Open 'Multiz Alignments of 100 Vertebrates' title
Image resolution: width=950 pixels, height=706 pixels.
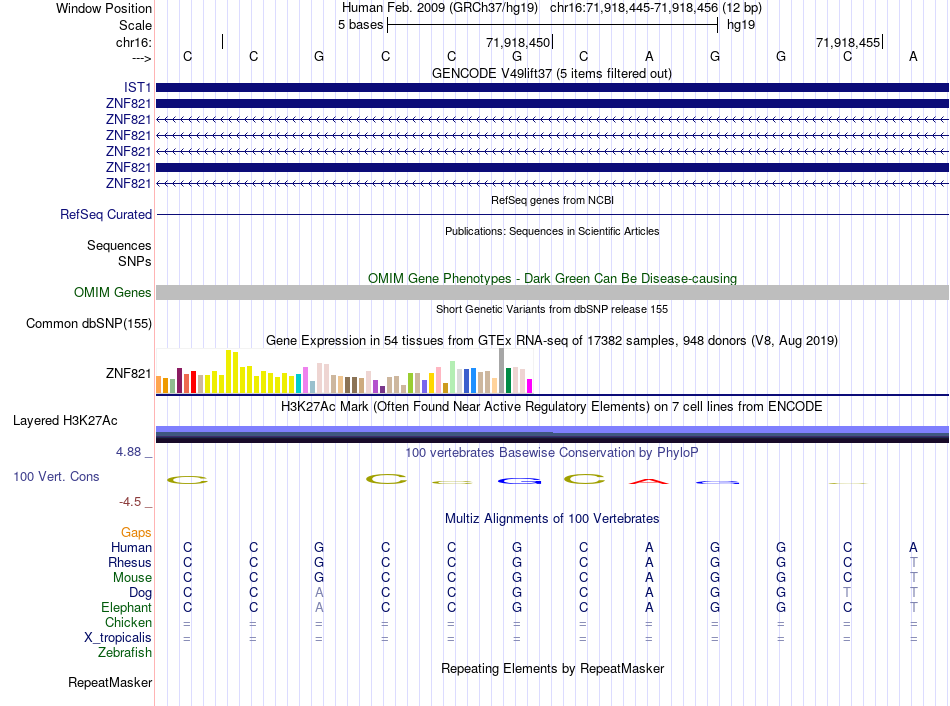552,519
